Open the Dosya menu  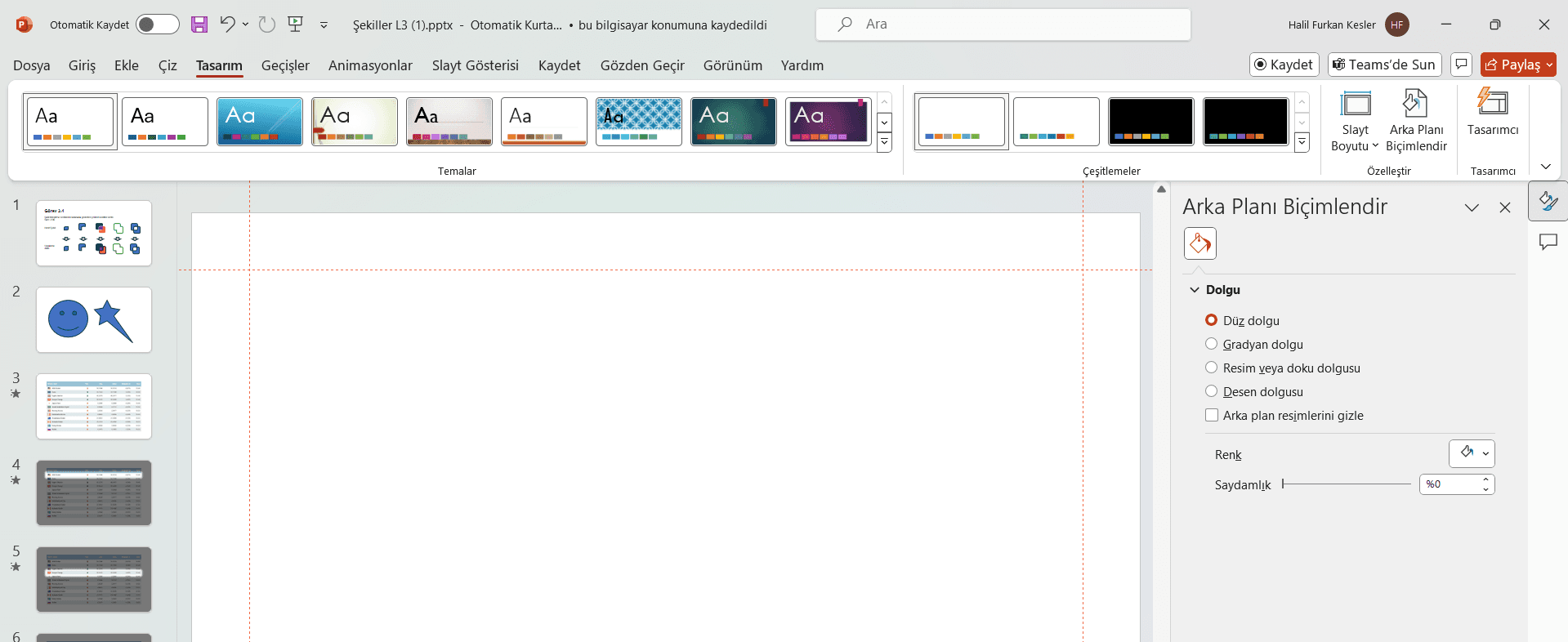click(32, 65)
